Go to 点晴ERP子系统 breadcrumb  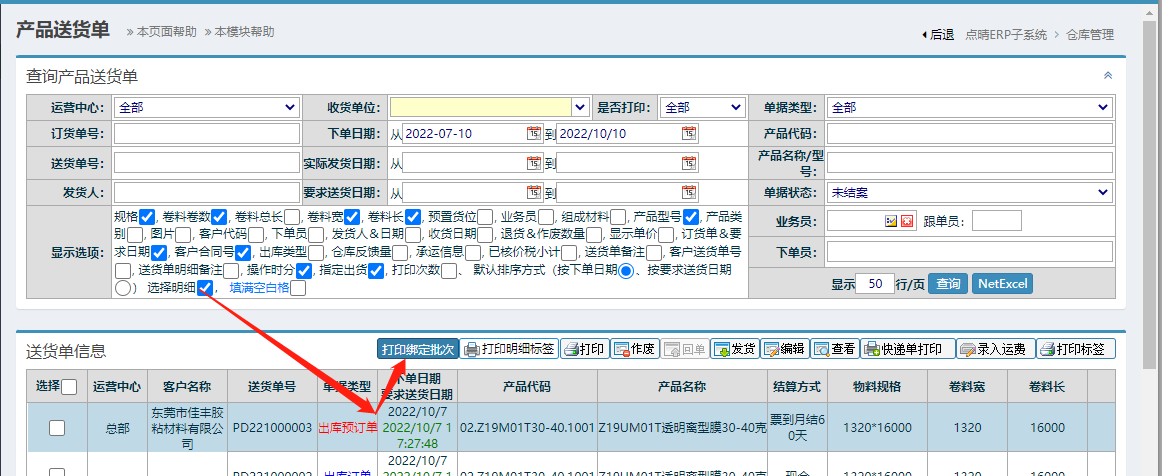click(x=1006, y=34)
